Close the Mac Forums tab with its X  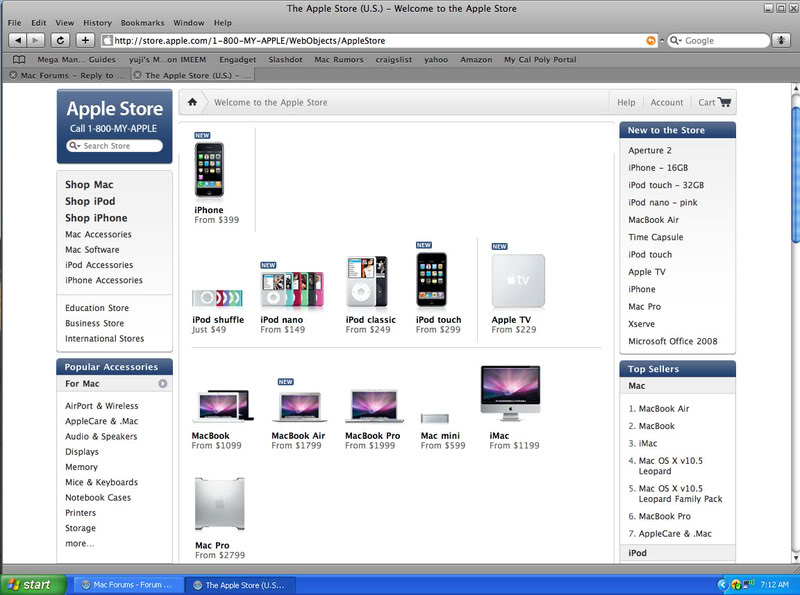[x=13, y=75]
